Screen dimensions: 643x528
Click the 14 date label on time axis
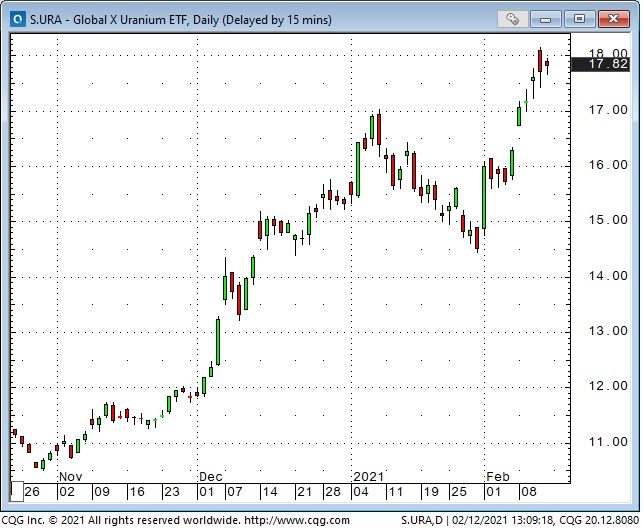[x=269, y=492]
